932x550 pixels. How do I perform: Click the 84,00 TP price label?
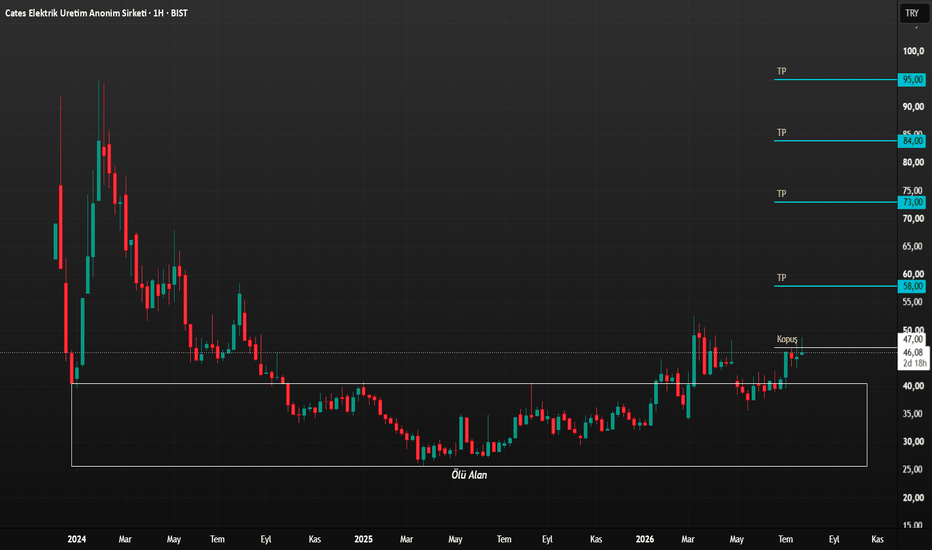(912, 141)
